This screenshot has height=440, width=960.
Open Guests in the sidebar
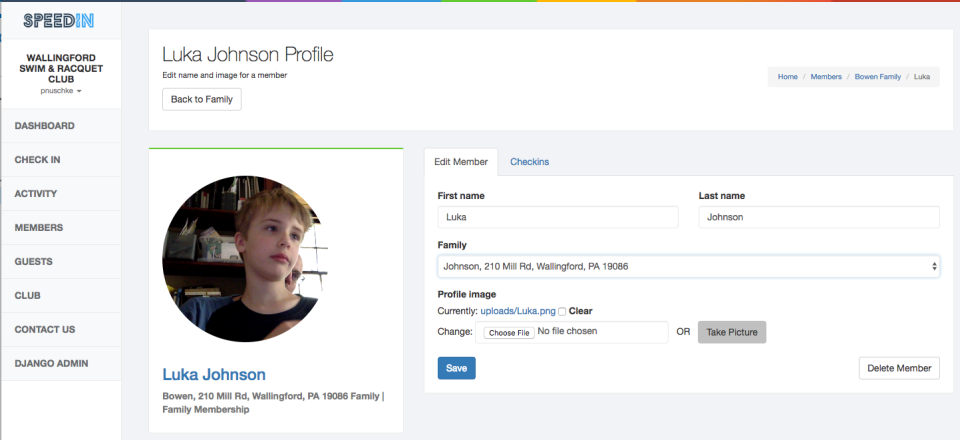[x=34, y=262]
